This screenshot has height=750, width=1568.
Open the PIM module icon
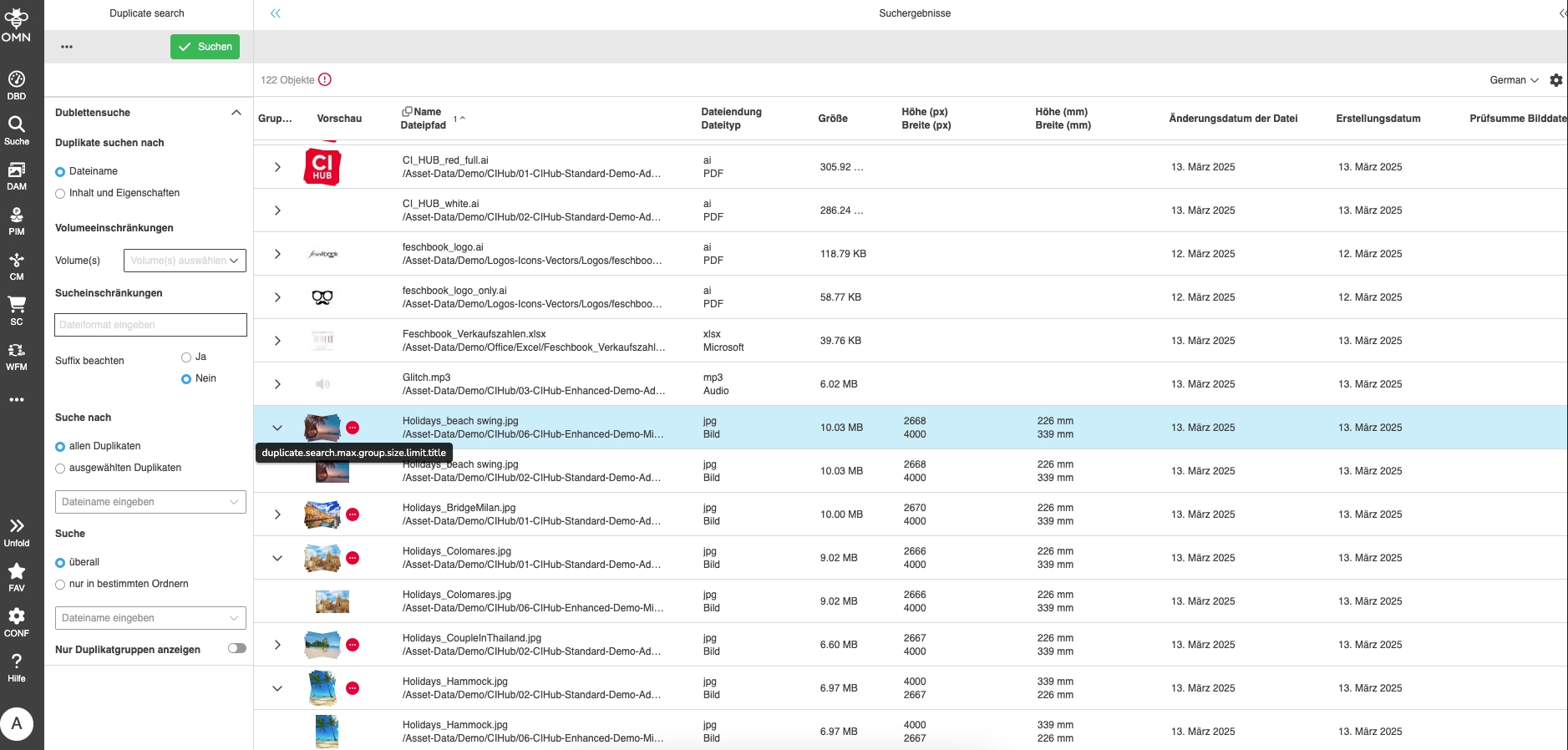(x=17, y=220)
